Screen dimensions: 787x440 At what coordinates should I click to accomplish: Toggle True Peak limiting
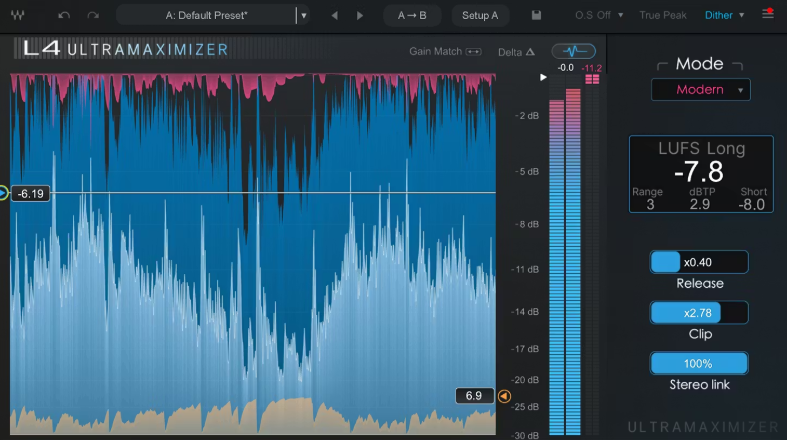pyautogui.click(x=663, y=15)
